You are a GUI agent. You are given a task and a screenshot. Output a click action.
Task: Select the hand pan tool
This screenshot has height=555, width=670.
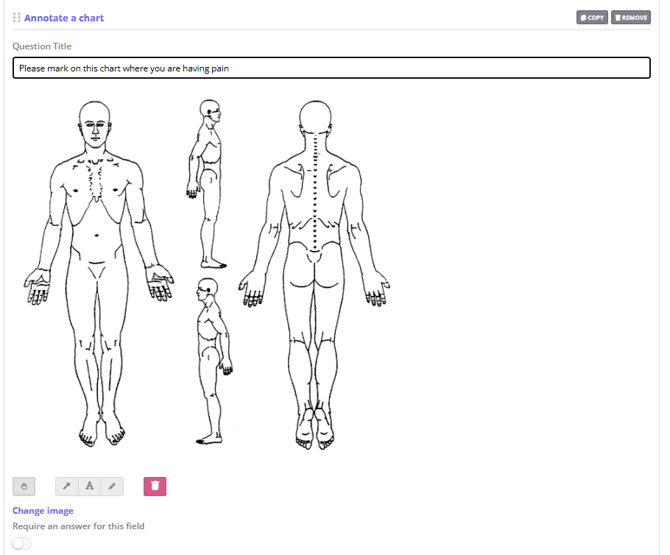point(24,486)
